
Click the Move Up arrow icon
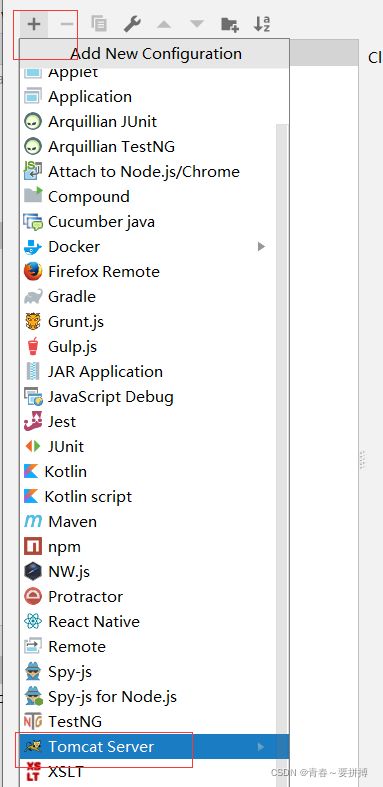point(164,24)
